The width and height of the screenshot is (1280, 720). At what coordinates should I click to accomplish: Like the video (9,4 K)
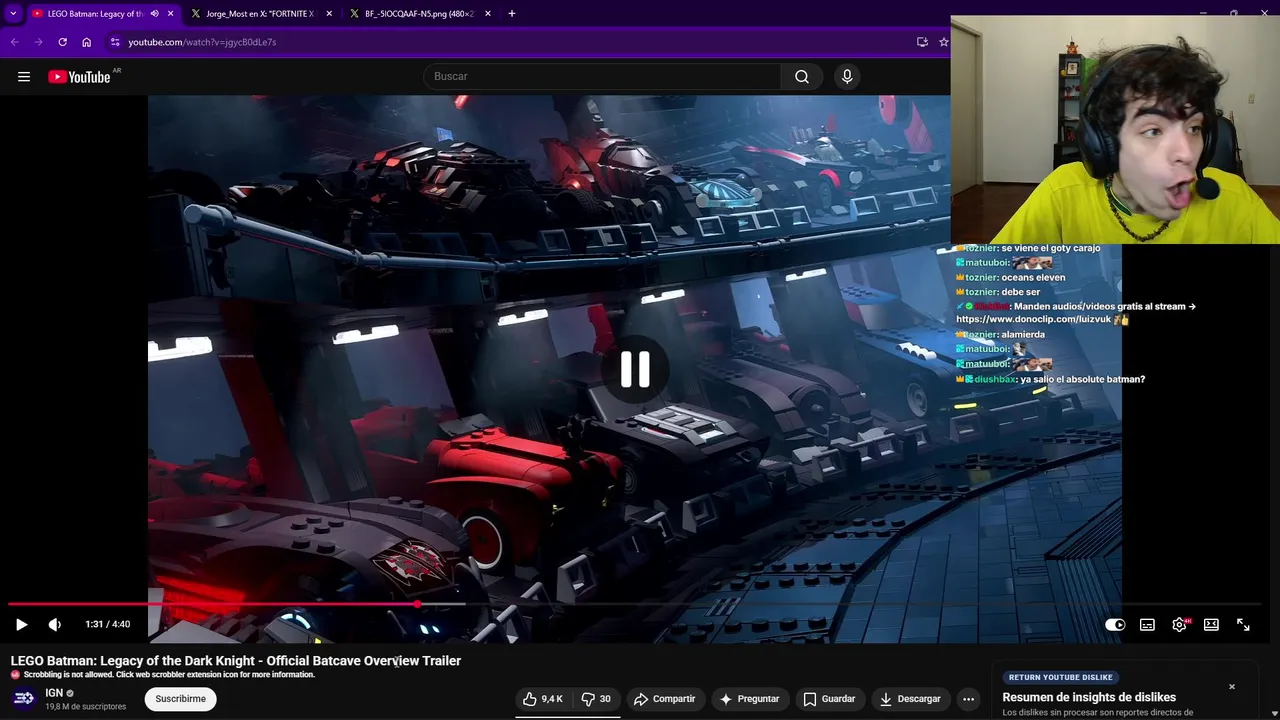click(x=544, y=699)
